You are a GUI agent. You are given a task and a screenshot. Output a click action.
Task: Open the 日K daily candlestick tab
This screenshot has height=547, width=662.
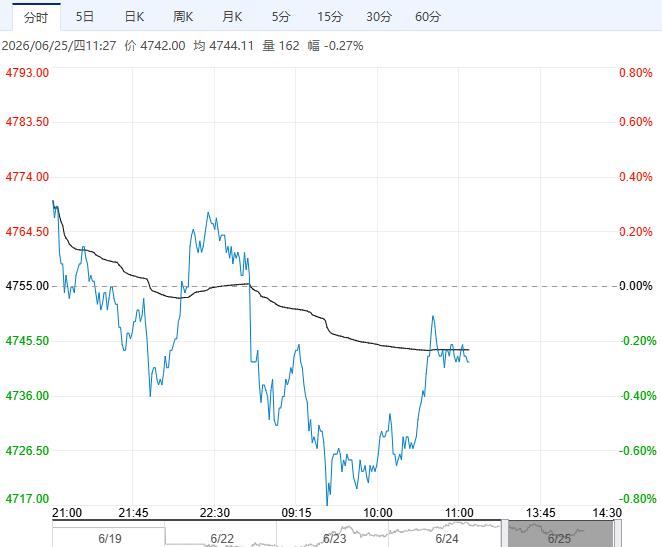click(x=134, y=17)
